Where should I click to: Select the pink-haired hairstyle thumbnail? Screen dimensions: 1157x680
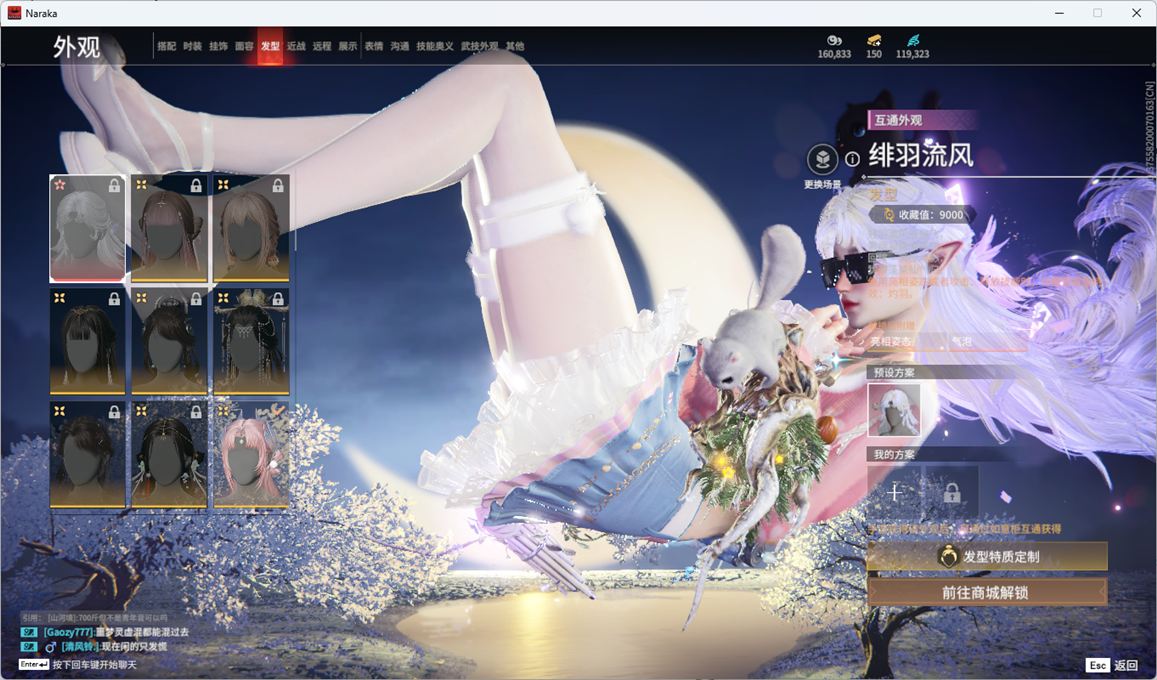[x=251, y=455]
